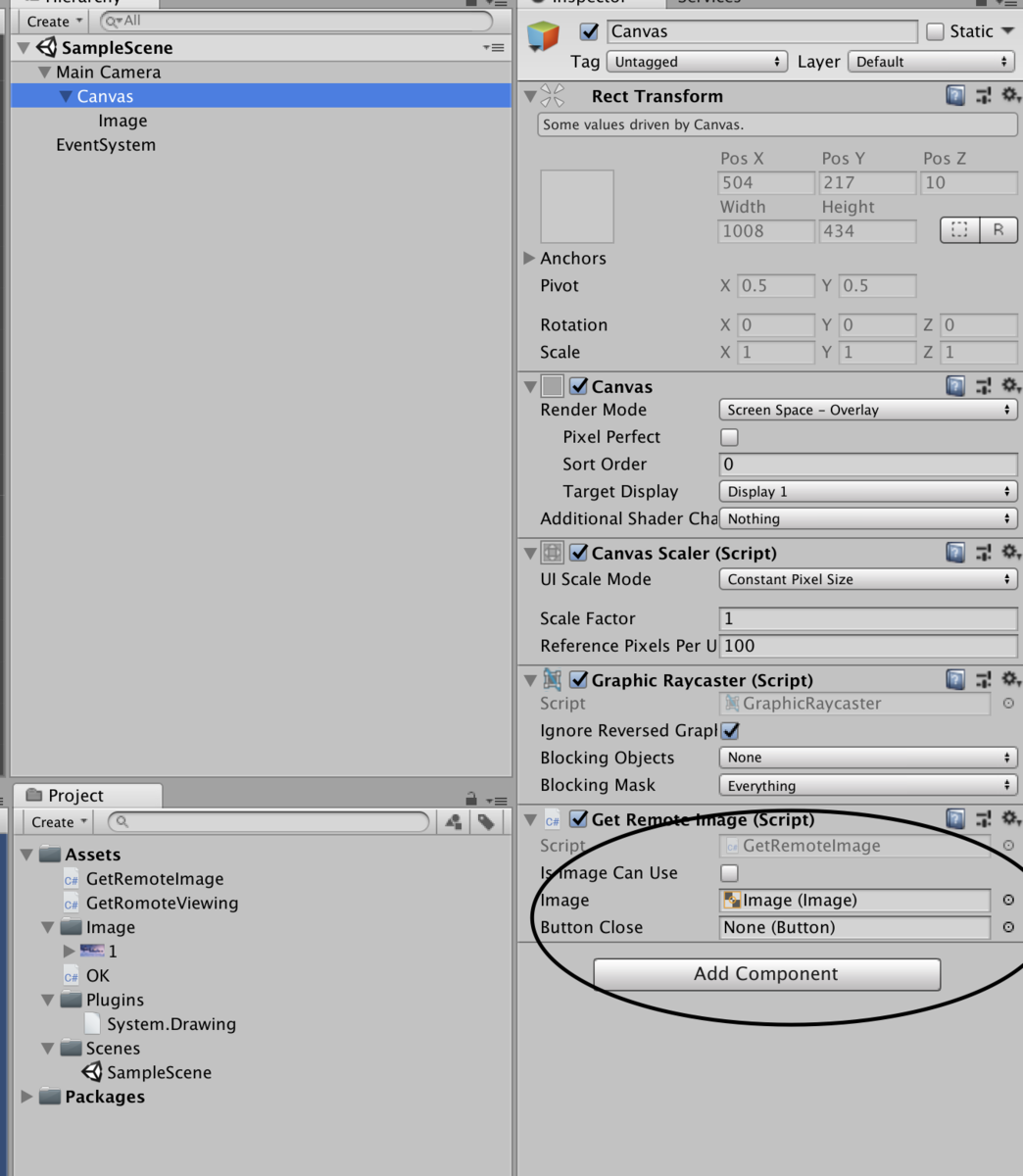Expand the Anchors section
The image size is (1023, 1176).
pos(530,258)
